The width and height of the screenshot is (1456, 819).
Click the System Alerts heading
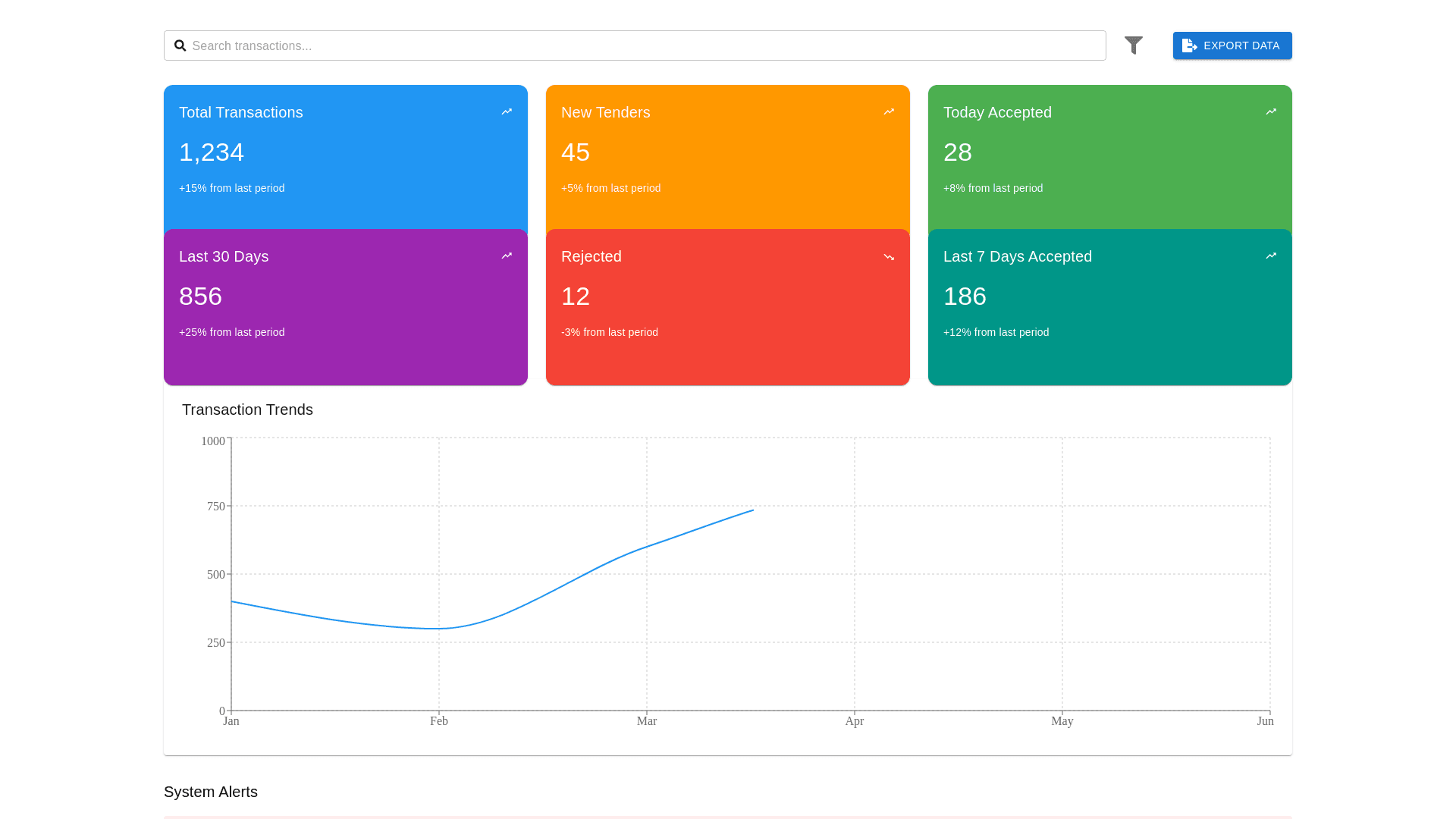click(210, 792)
